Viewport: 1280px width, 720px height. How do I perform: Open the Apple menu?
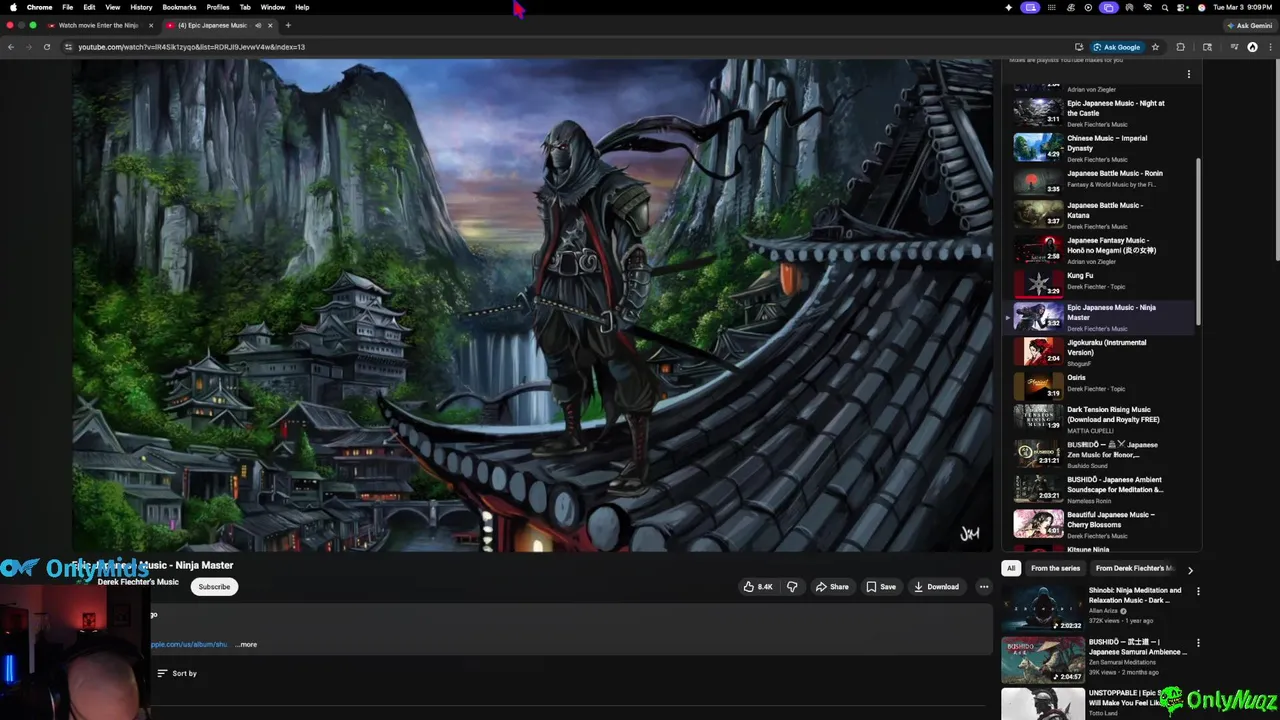pos(13,7)
